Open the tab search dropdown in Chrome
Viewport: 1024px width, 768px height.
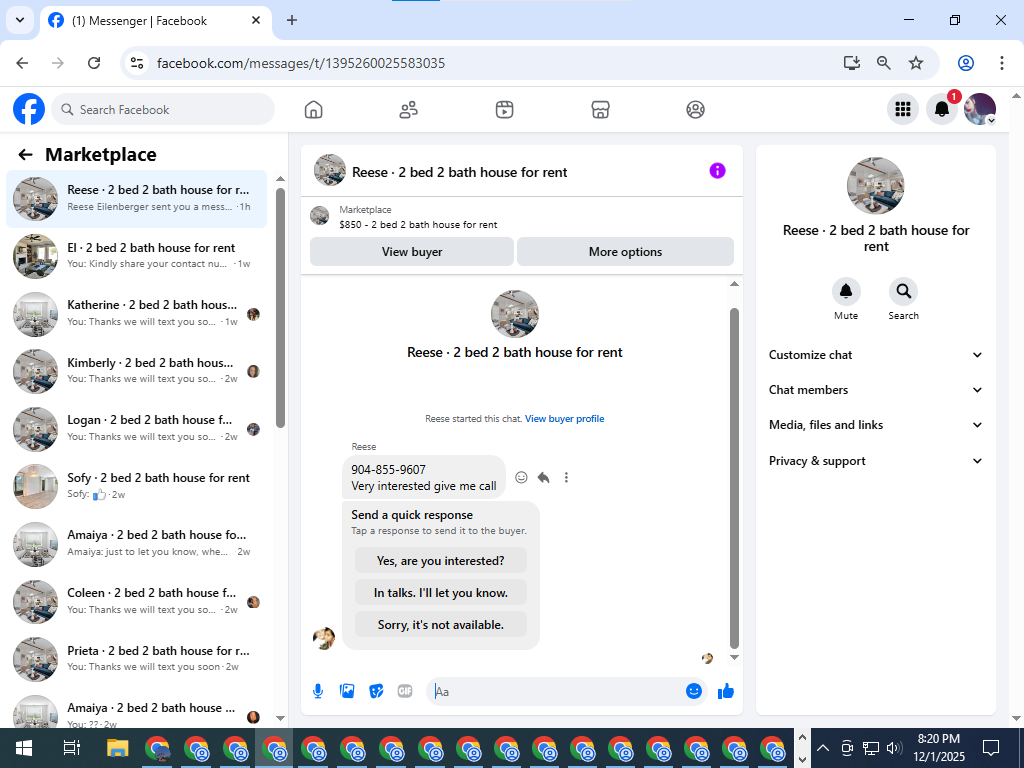20,20
